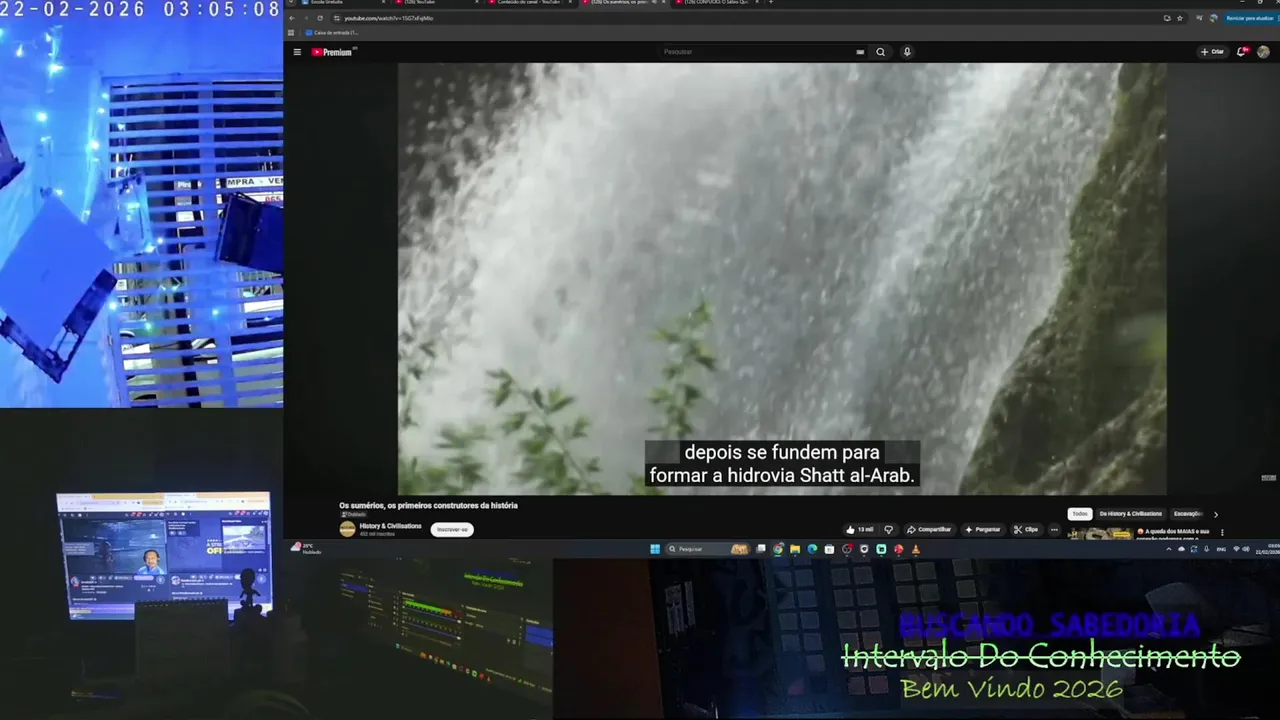This screenshot has width=1280, height=720.
Task: Open the YouTube account avatar menu
Action: [x=1263, y=52]
